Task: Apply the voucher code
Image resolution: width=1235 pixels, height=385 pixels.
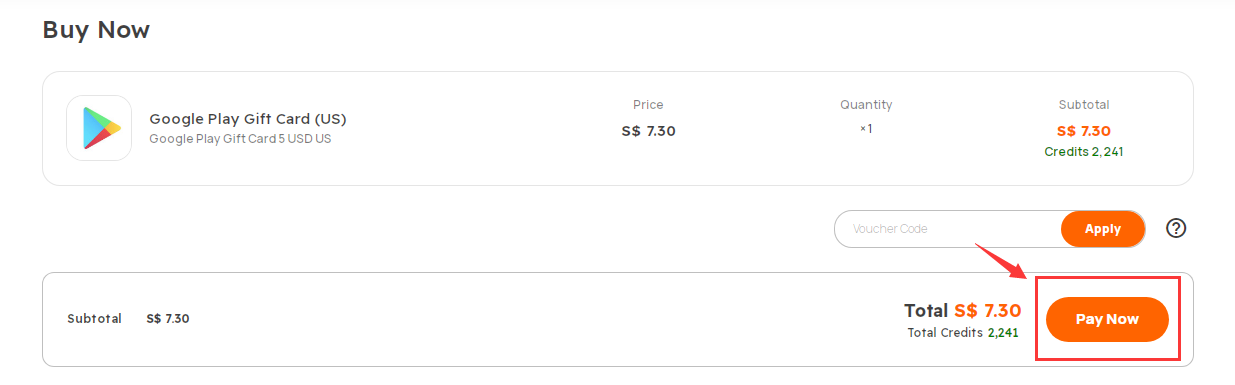Action: click(x=1103, y=229)
